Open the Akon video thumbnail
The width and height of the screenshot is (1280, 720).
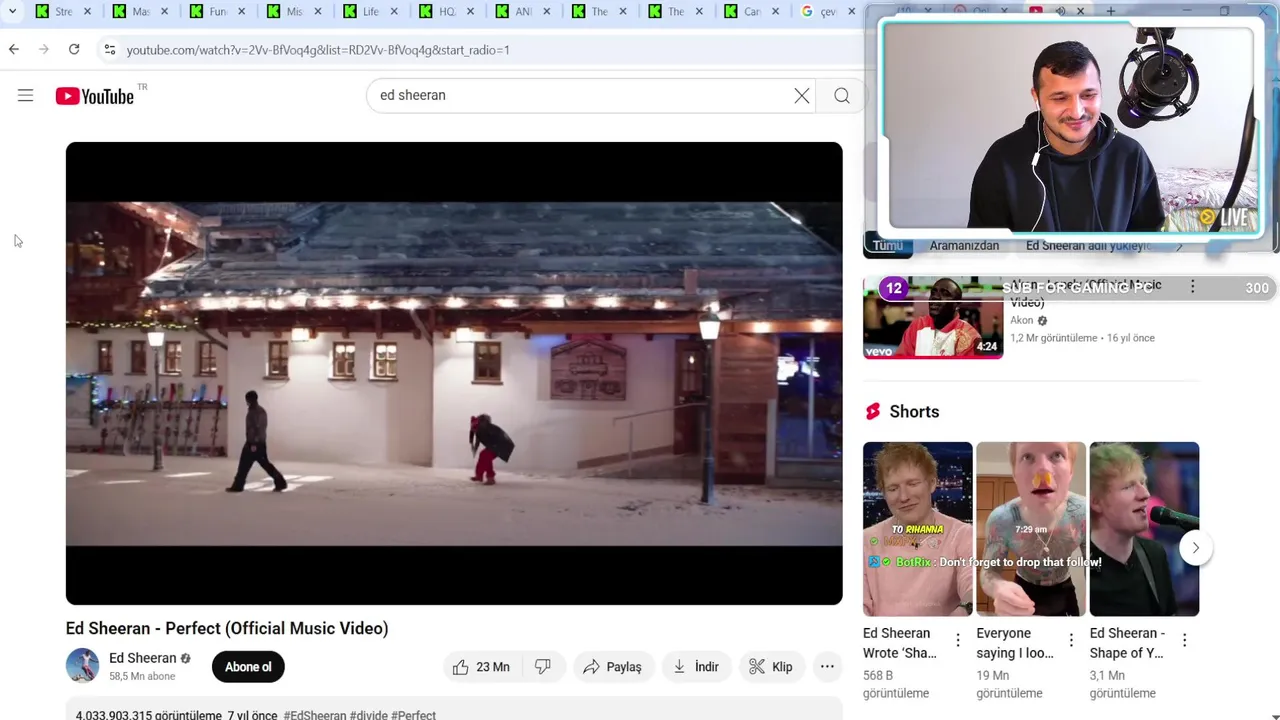point(933,317)
